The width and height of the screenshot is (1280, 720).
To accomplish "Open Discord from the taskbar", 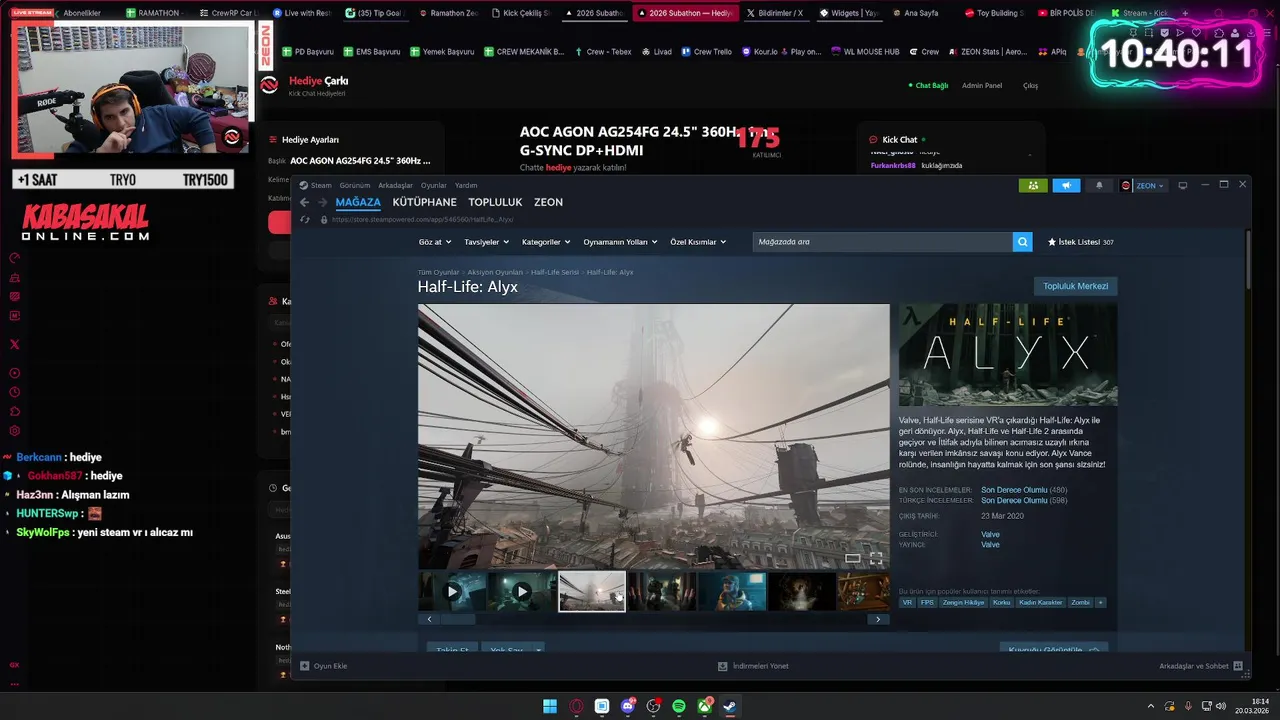I will 628,706.
